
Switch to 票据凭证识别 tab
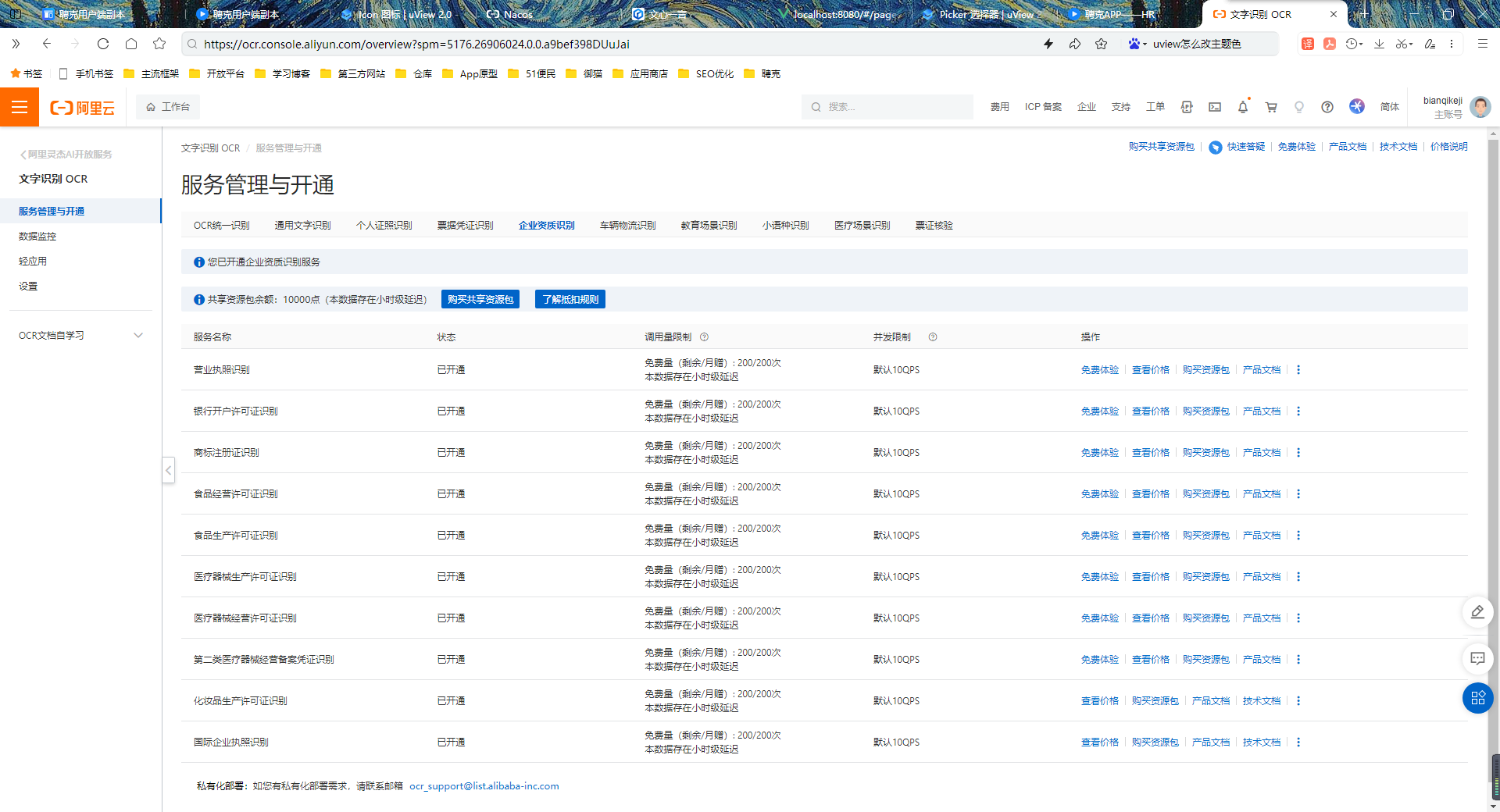click(x=466, y=226)
